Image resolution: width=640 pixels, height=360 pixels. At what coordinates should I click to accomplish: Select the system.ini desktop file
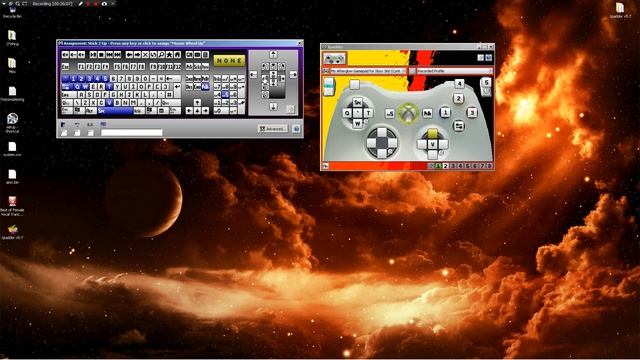[x=12, y=149]
